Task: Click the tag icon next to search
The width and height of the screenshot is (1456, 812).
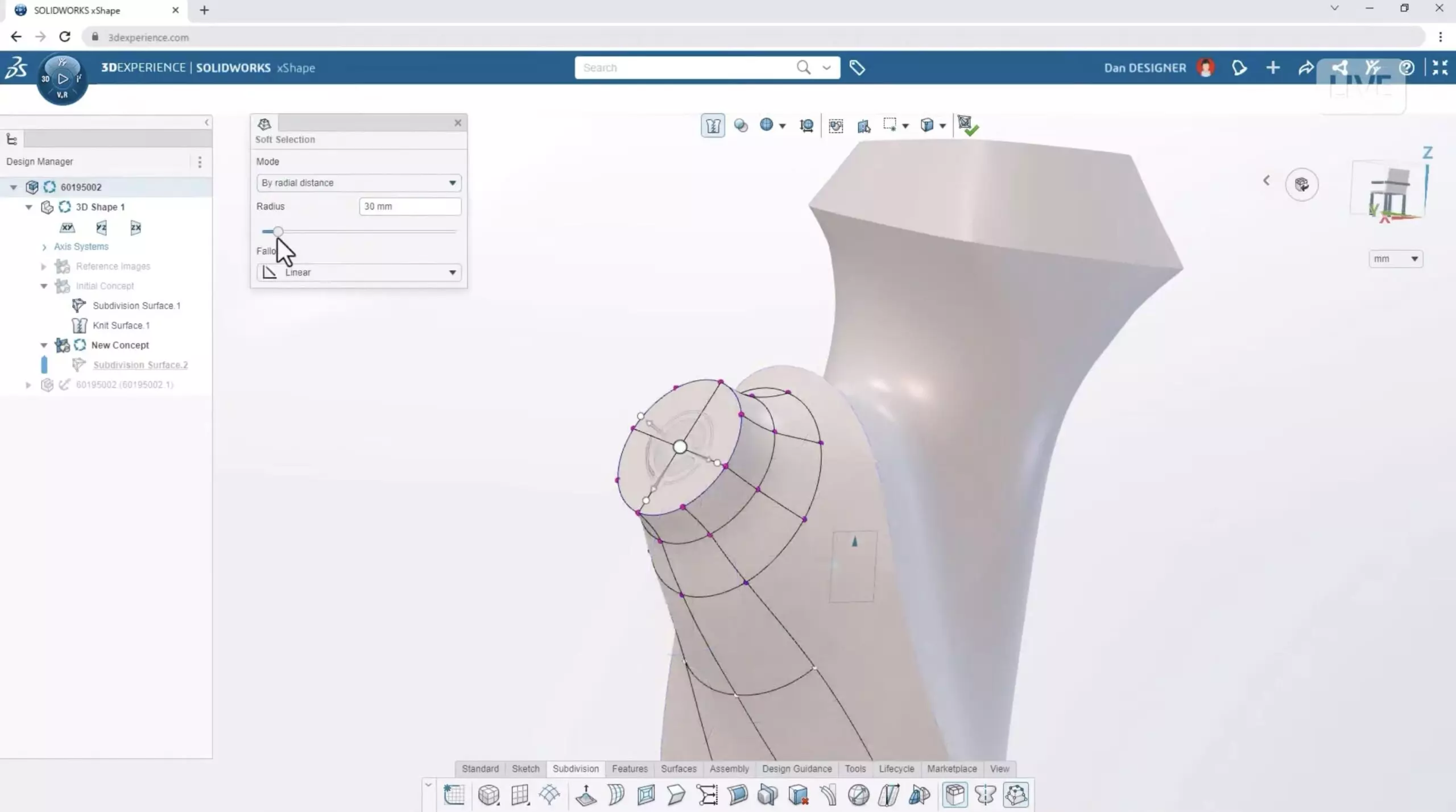Action: pos(857,68)
